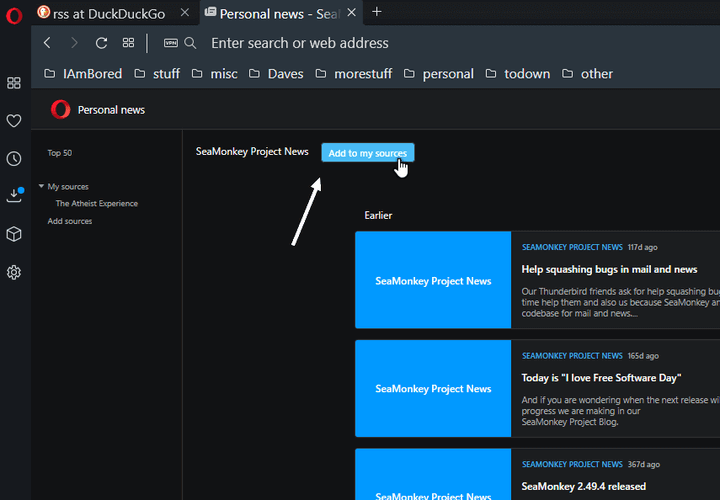Open the stuff bookmarks folder
Viewport: 720px width, 500px height.
coord(157,74)
